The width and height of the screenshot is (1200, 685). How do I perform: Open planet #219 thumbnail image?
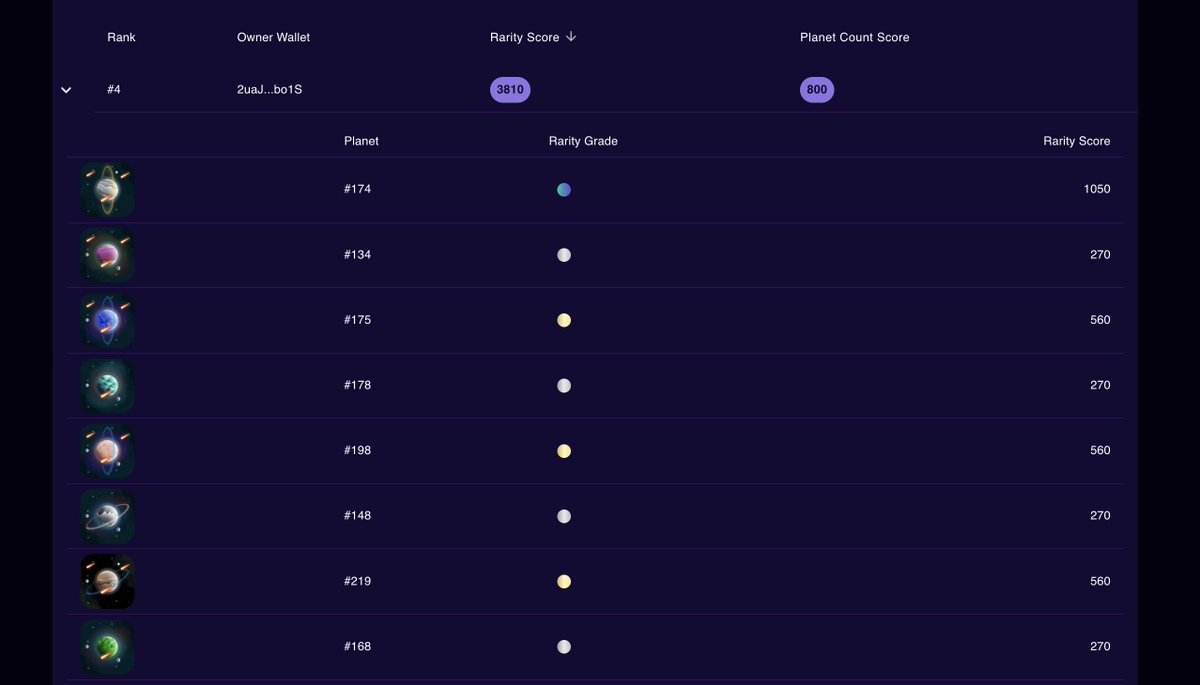(x=107, y=582)
